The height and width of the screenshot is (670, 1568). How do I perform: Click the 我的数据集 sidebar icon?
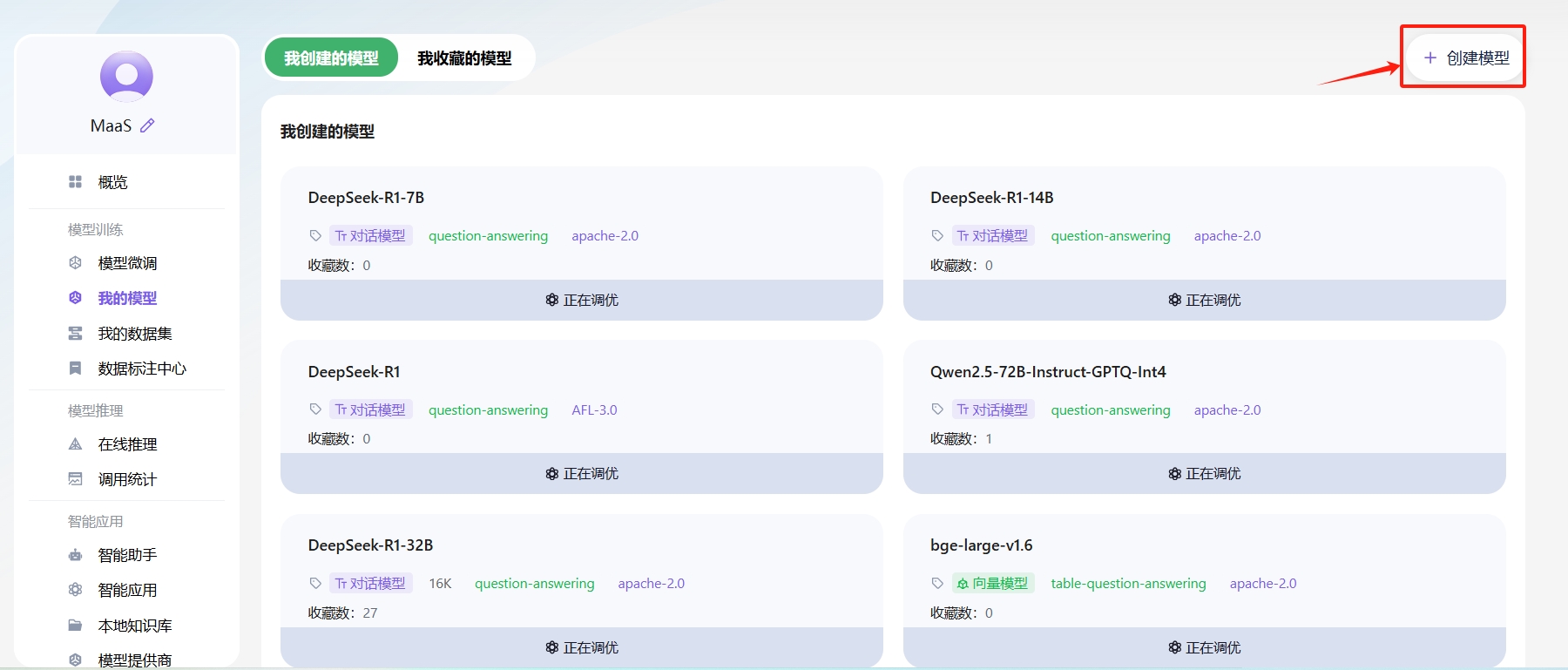click(x=75, y=333)
